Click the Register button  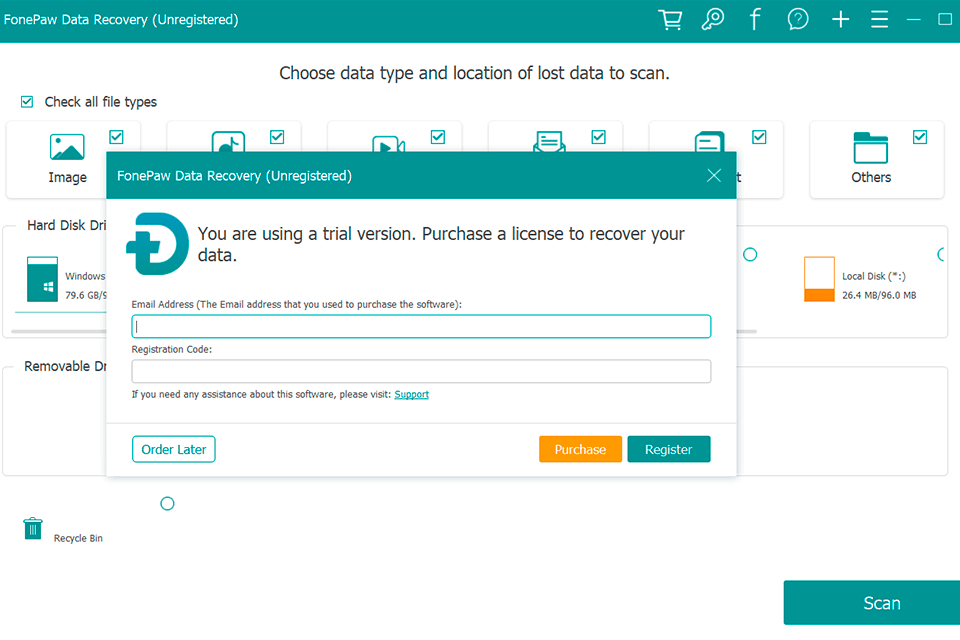tap(668, 449)
